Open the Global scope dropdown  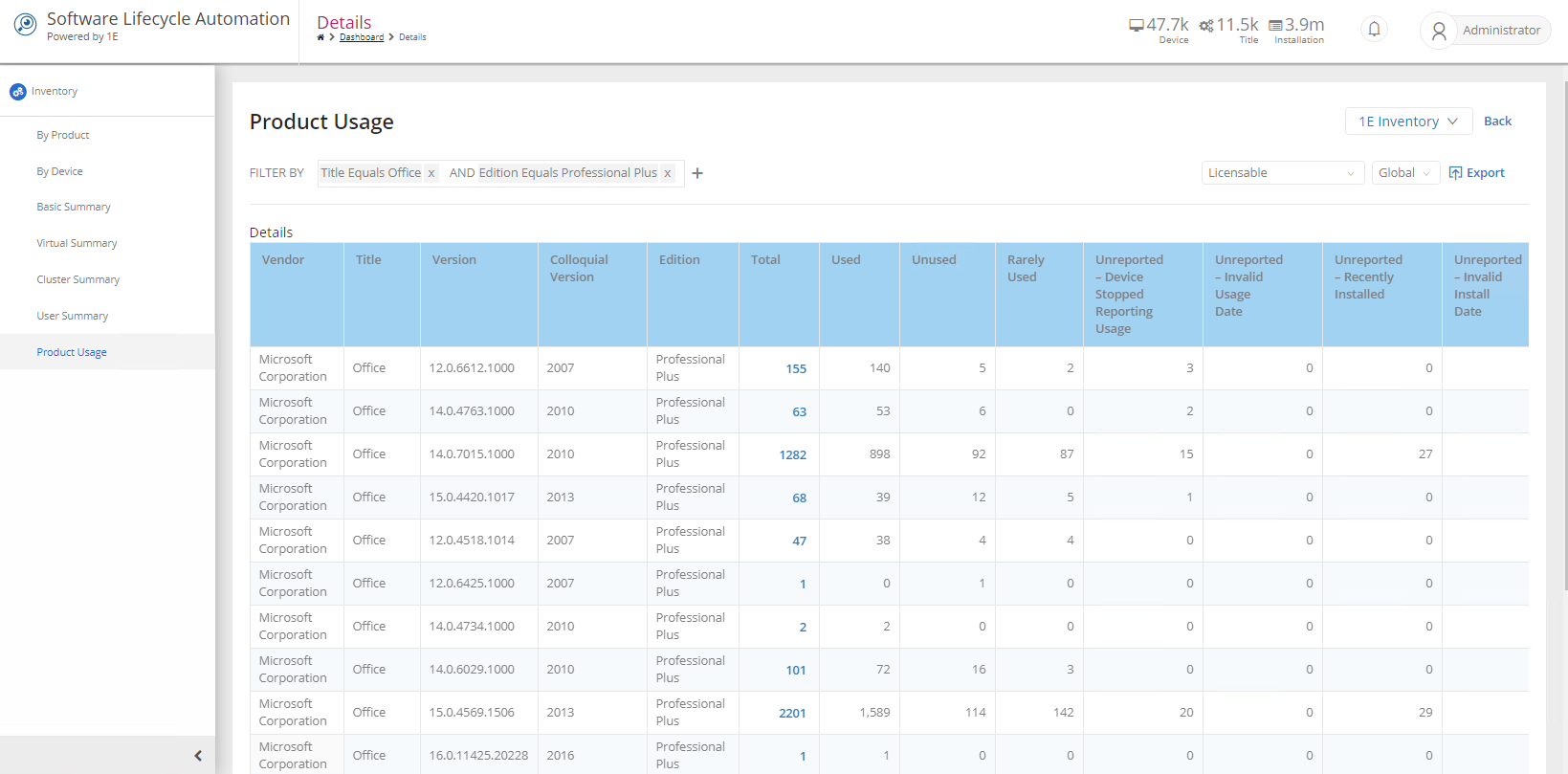[1404, 173]
